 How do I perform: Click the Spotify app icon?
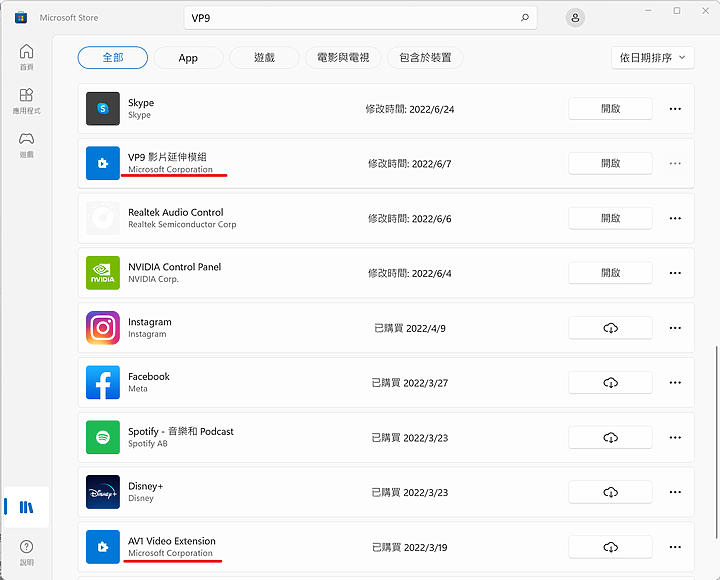click(103, 437)
